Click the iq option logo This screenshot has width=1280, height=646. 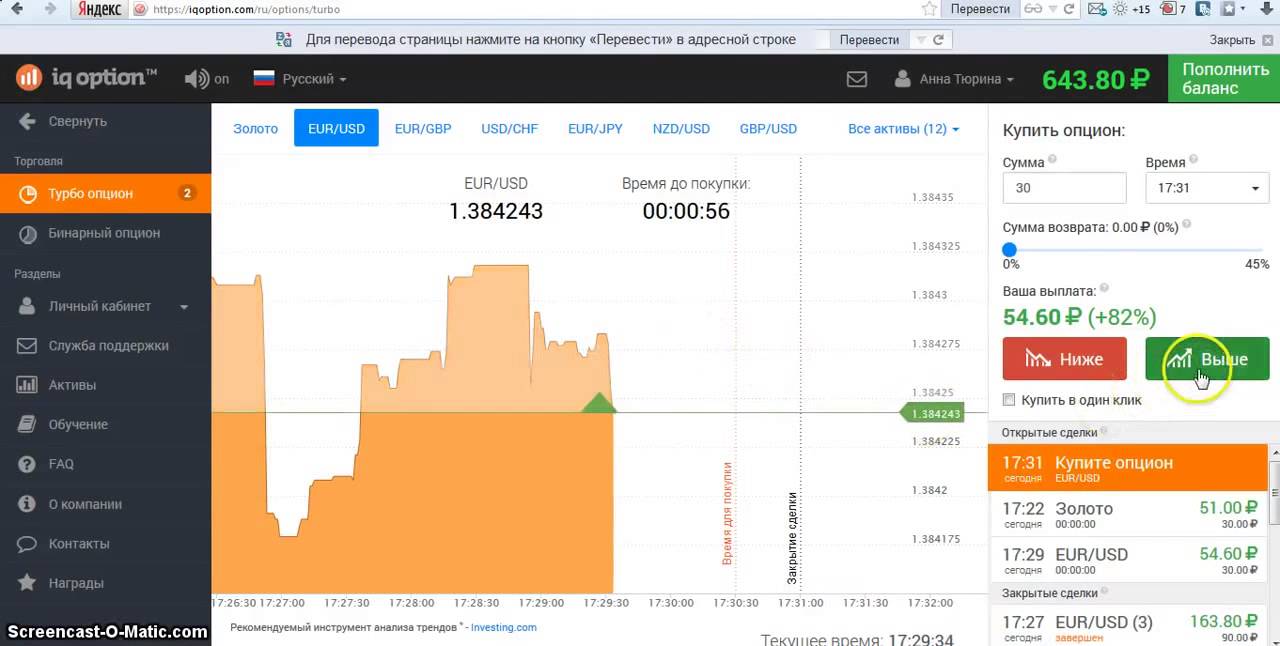(x=86, y=78)
